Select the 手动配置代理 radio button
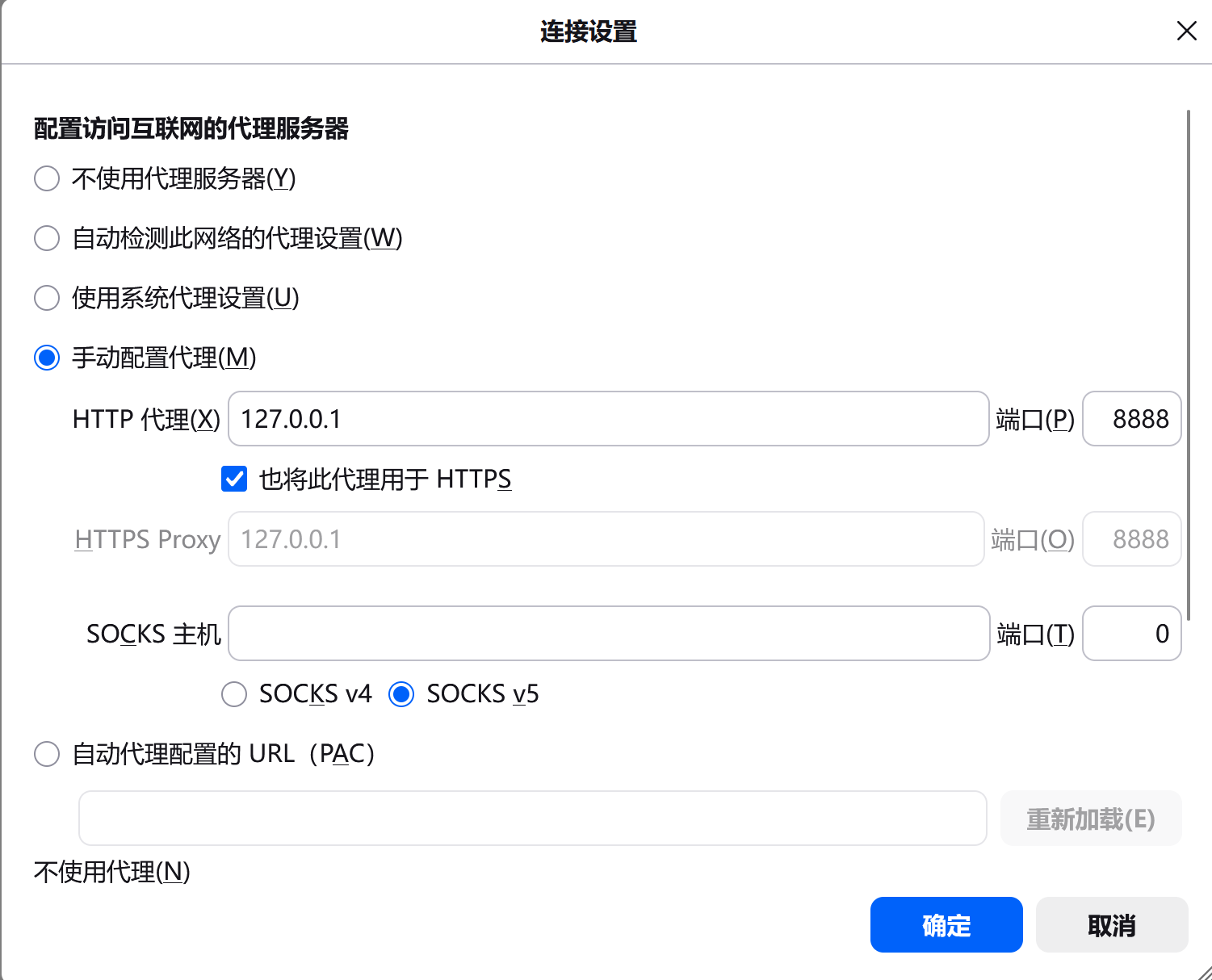 click(x=46, y=358)
